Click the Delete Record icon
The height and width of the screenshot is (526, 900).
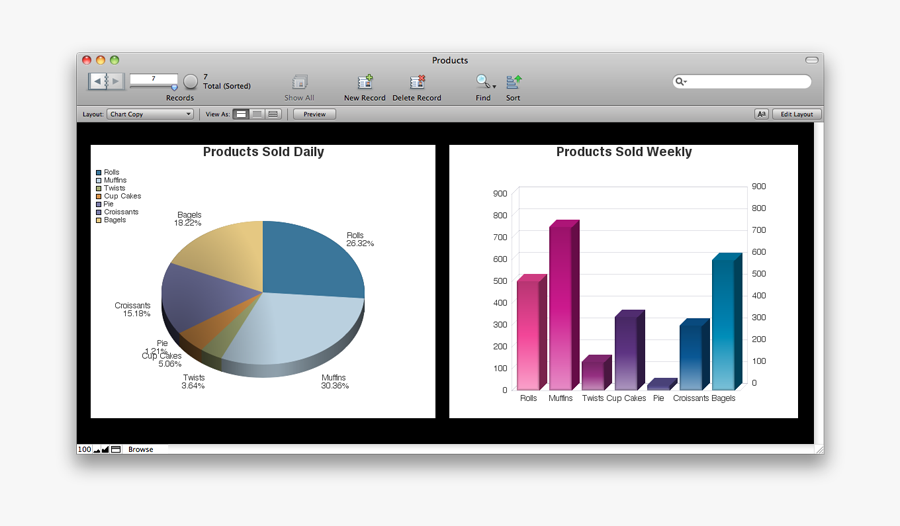click(x=417, y=82)
